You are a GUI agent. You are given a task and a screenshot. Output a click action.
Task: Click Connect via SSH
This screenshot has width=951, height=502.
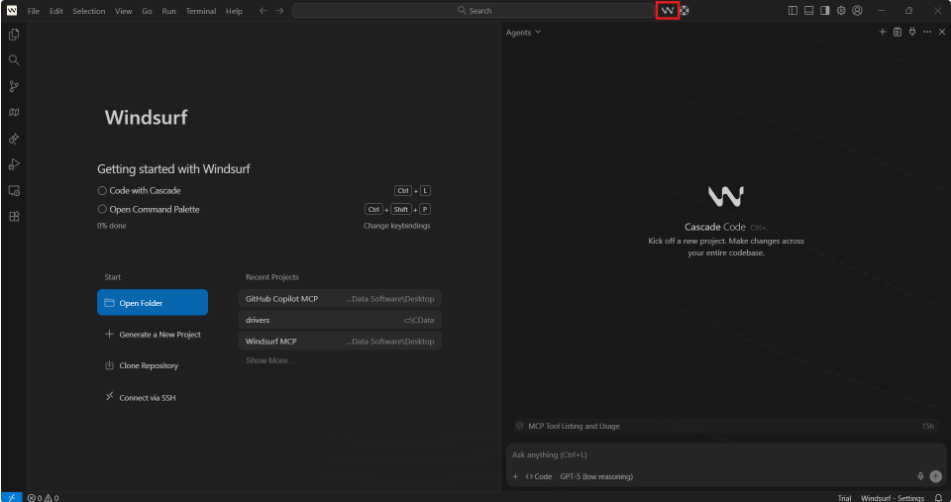[141, 398]
